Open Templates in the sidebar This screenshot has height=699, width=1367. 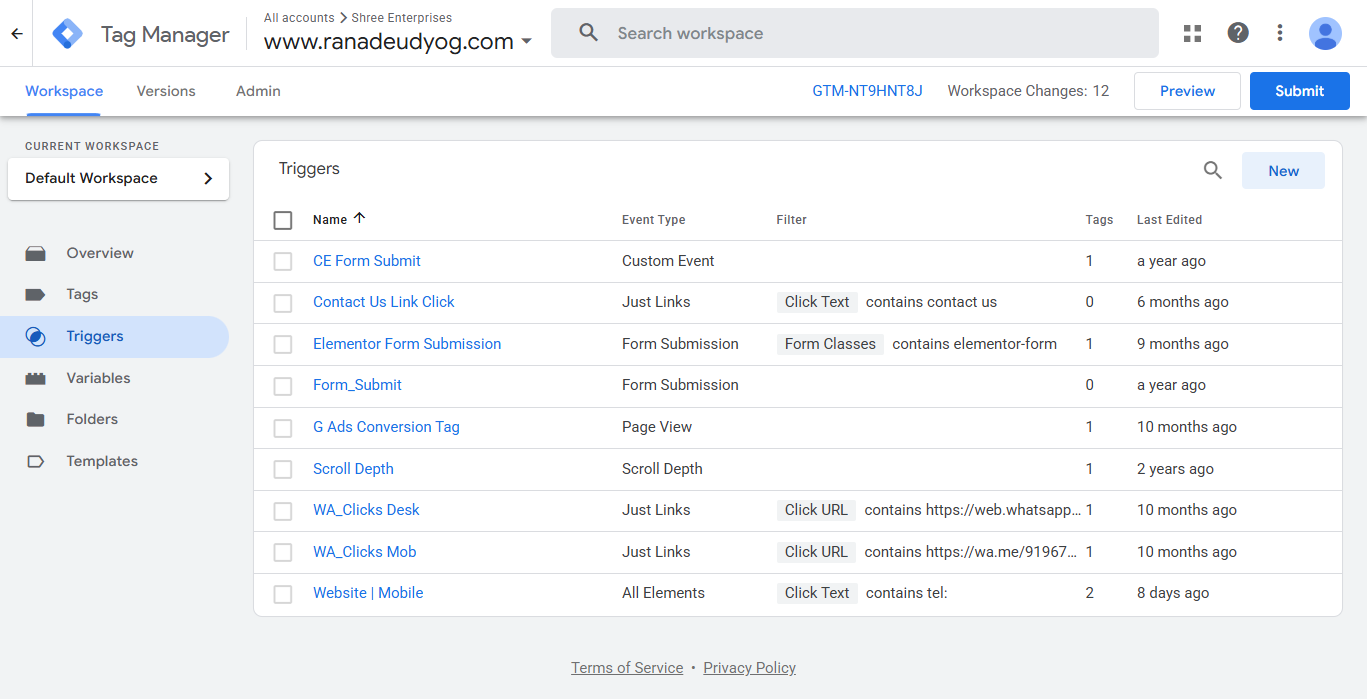coord(102,461)
